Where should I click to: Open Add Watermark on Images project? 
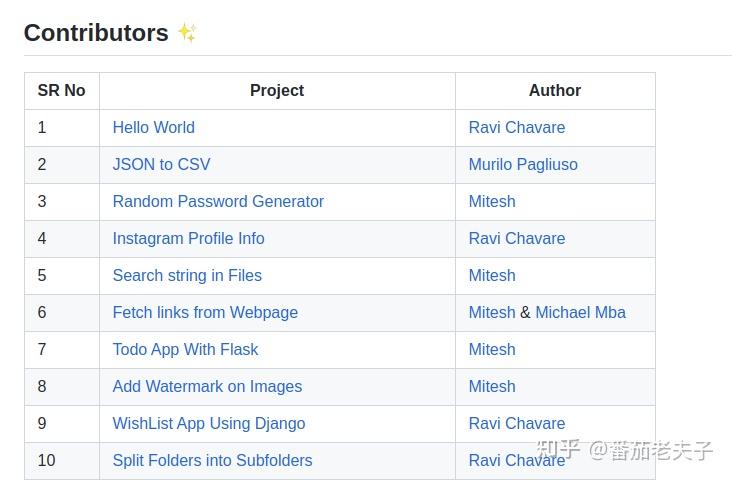click(207, 386)
